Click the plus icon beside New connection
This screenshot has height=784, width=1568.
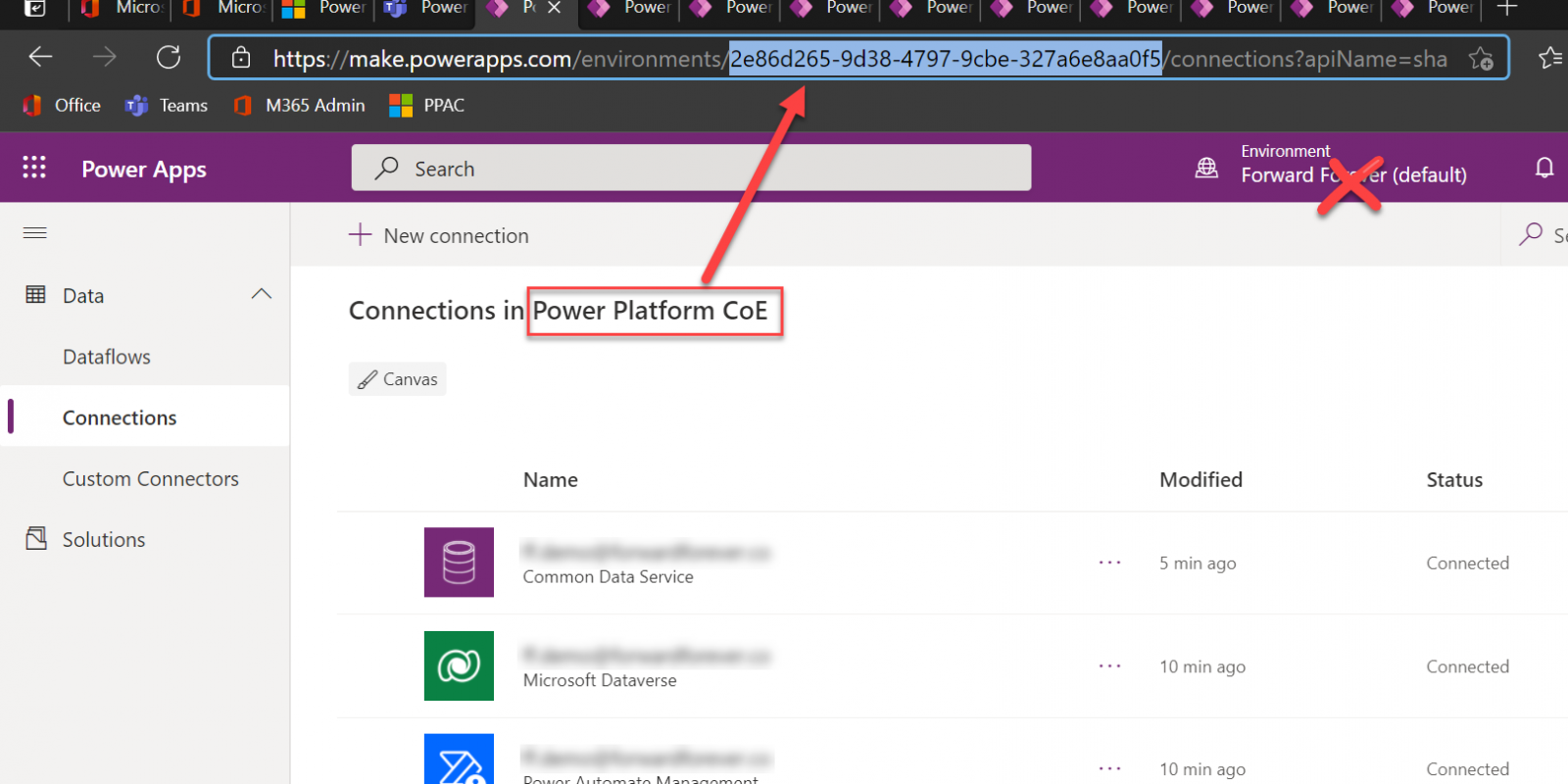(x=361, y=234)
